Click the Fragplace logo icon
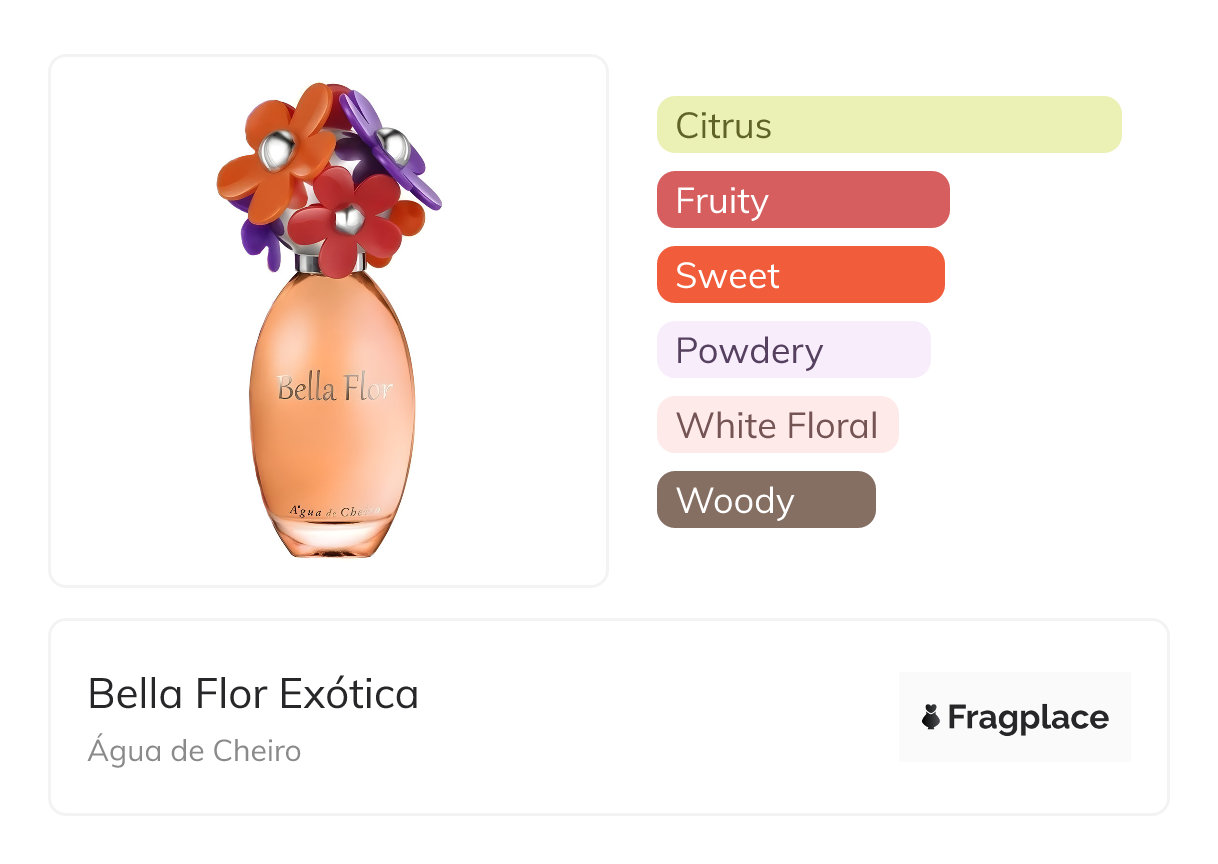 click(x=931, y=717)
